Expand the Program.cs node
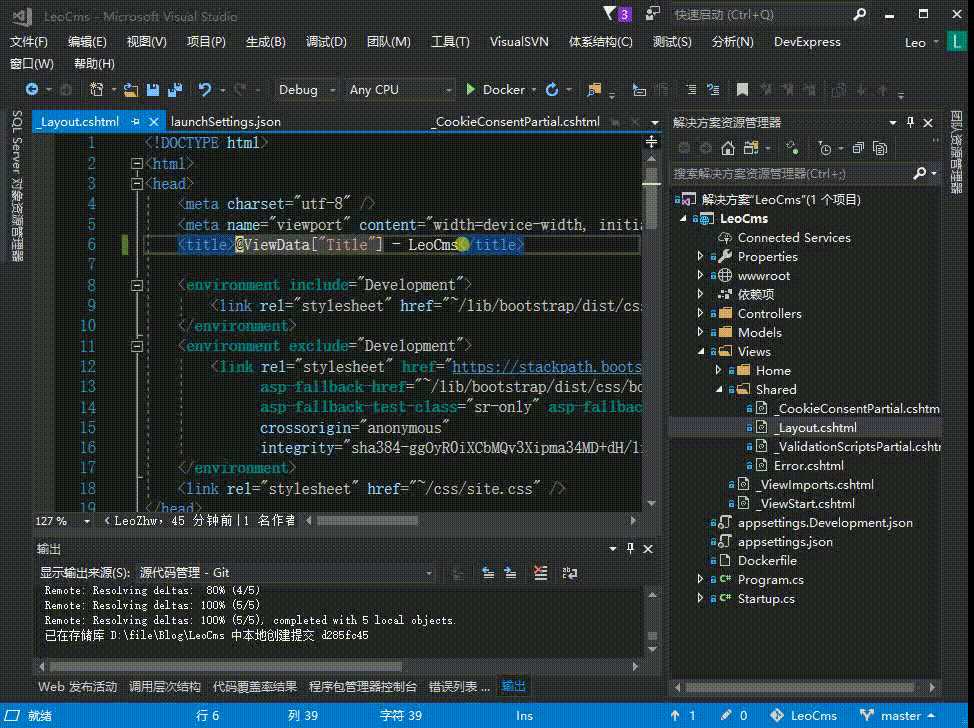The height and width of the screenshot is (728, 974). [700, 580]
